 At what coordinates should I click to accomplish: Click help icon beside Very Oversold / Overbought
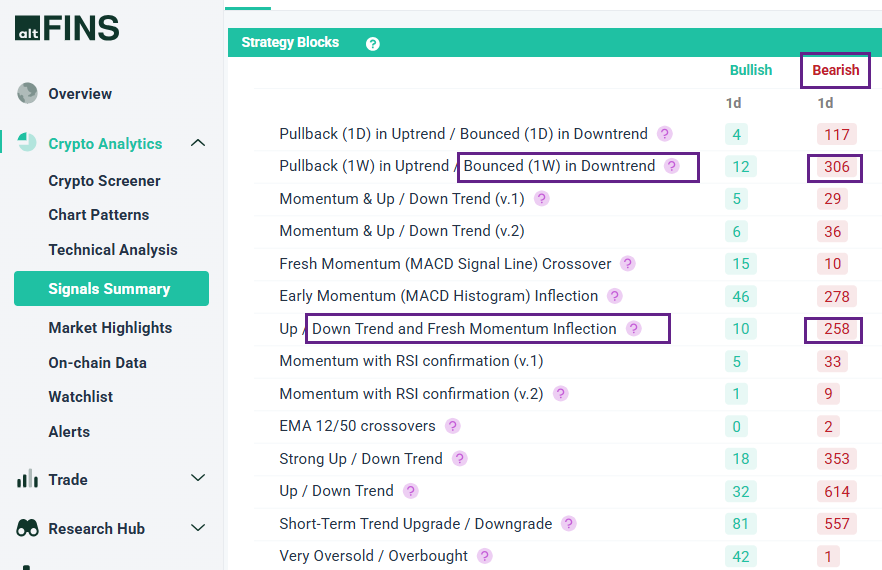point(485,556)
